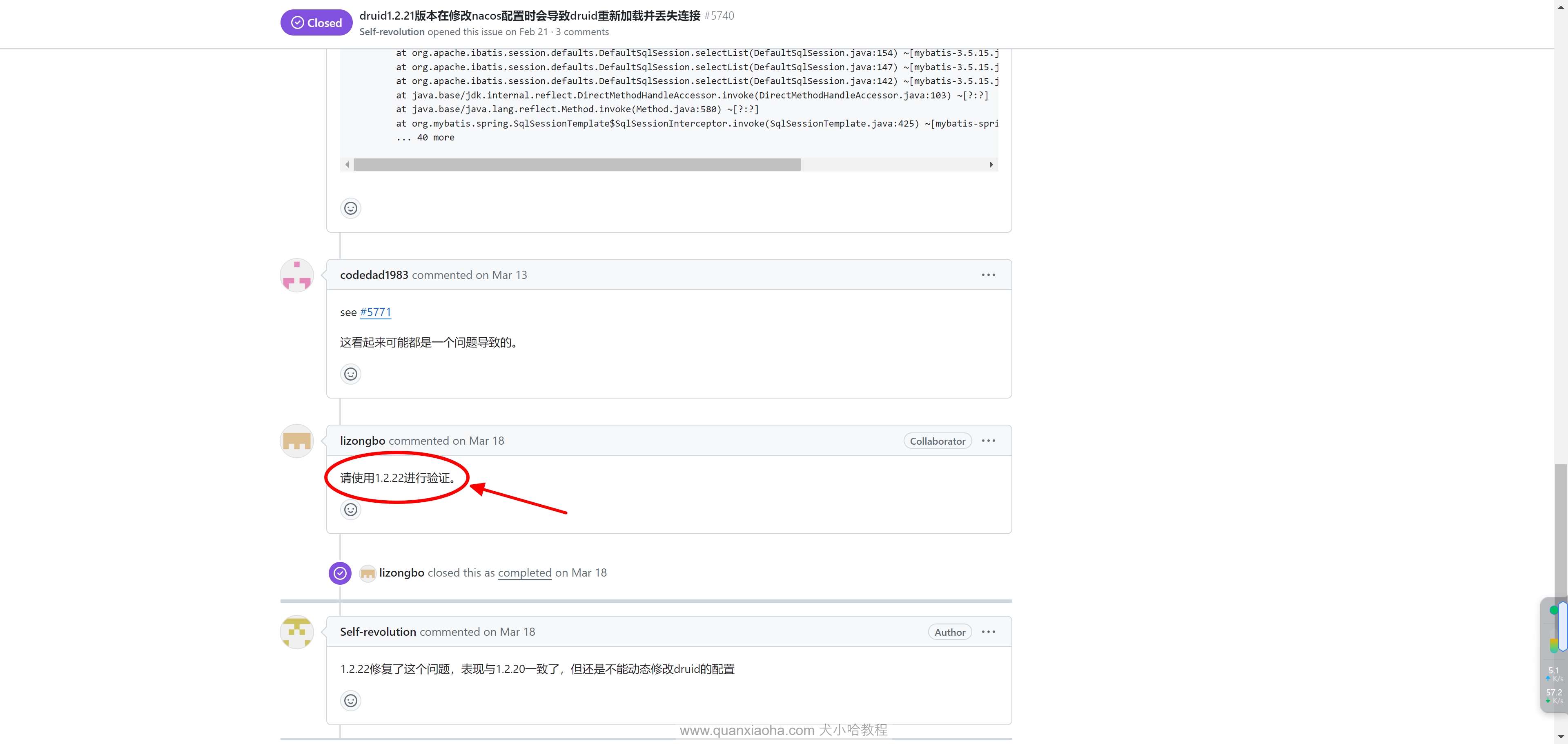
Task: Click the purple closed-event check icon
Action: click(x=340, y=573)
